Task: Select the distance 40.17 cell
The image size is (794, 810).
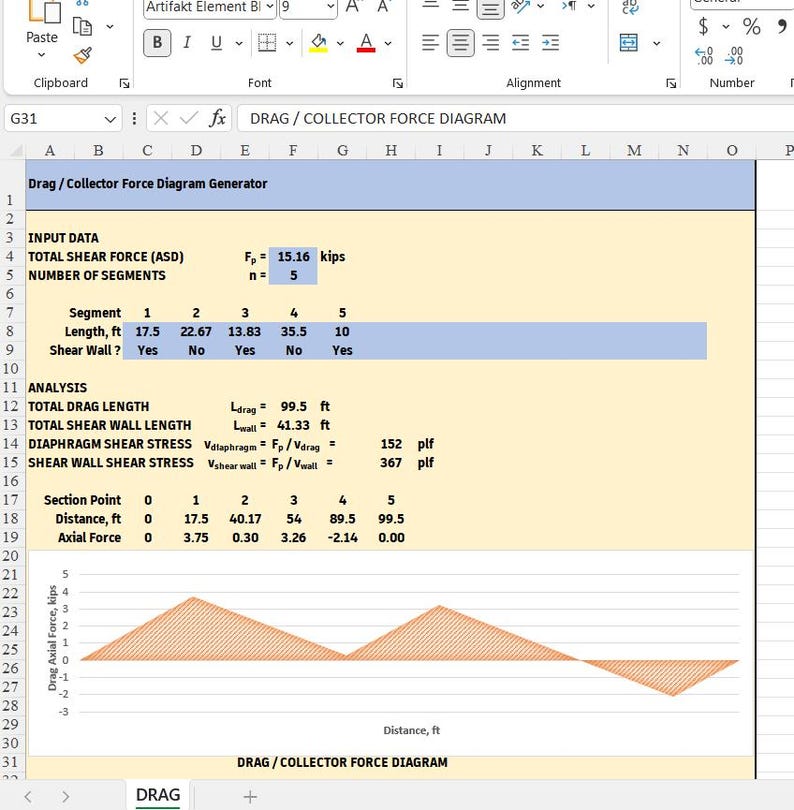Action: [x=245, y=519]
